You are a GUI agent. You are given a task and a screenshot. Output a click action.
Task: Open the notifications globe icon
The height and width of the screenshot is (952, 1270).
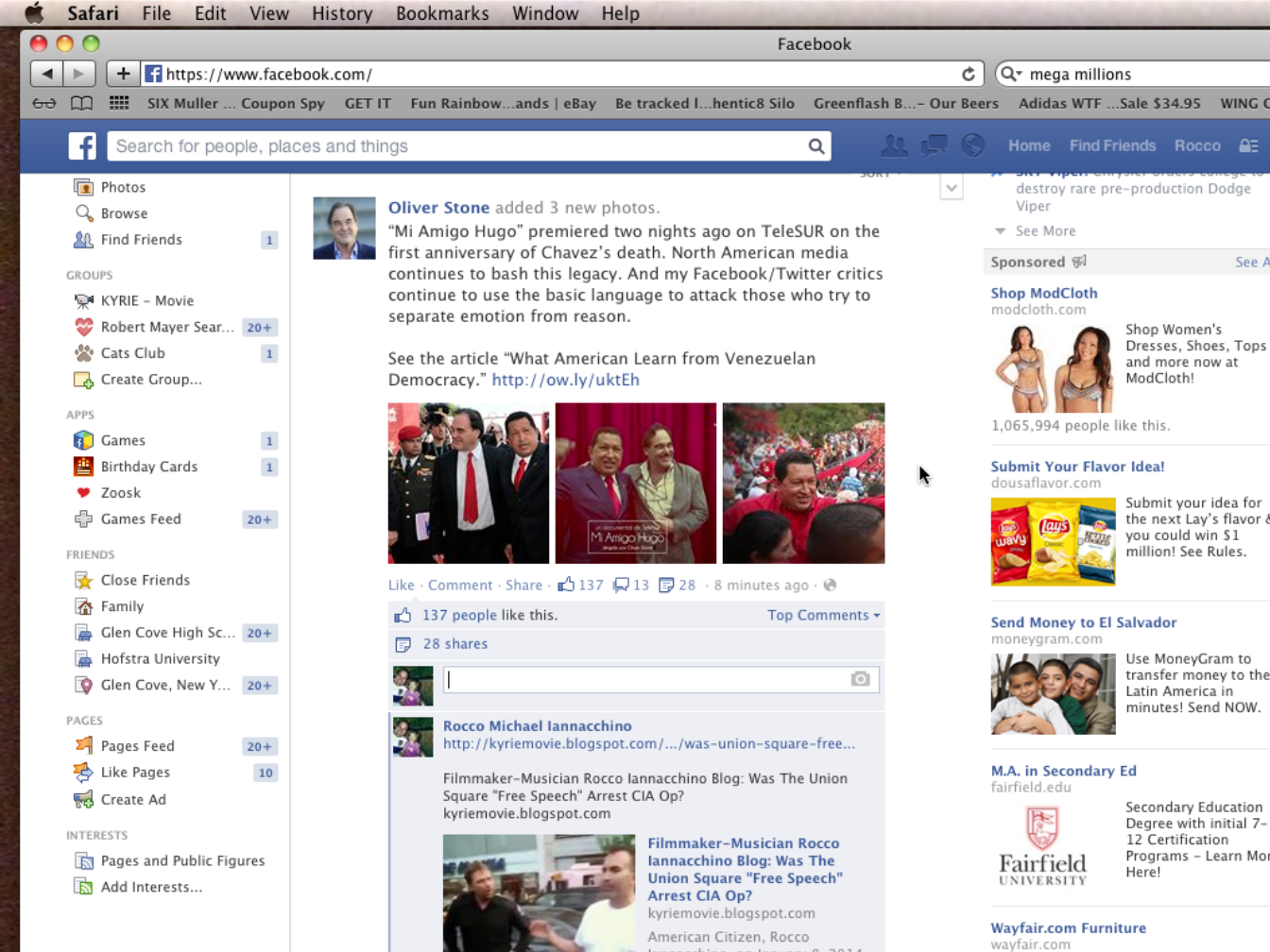pyautogui.click(x=972, y=145)
